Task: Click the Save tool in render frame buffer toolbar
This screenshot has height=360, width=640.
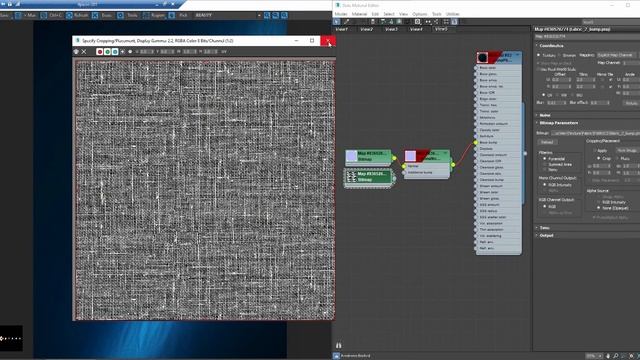Action: 4,15
